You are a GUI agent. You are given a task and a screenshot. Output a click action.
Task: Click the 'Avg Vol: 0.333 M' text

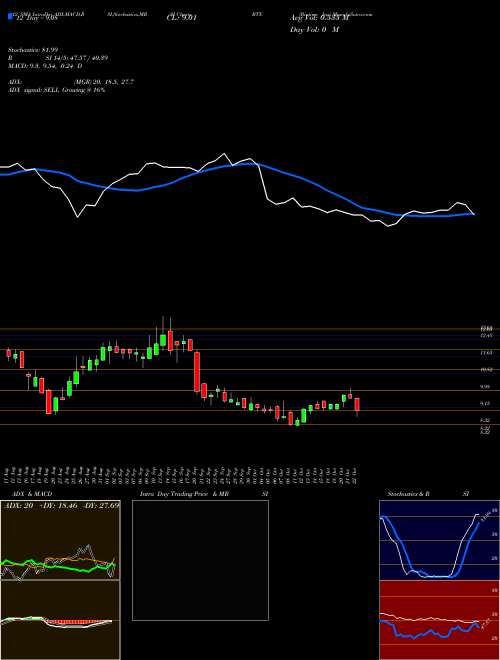pyautogui.click(x=319, y=18)
